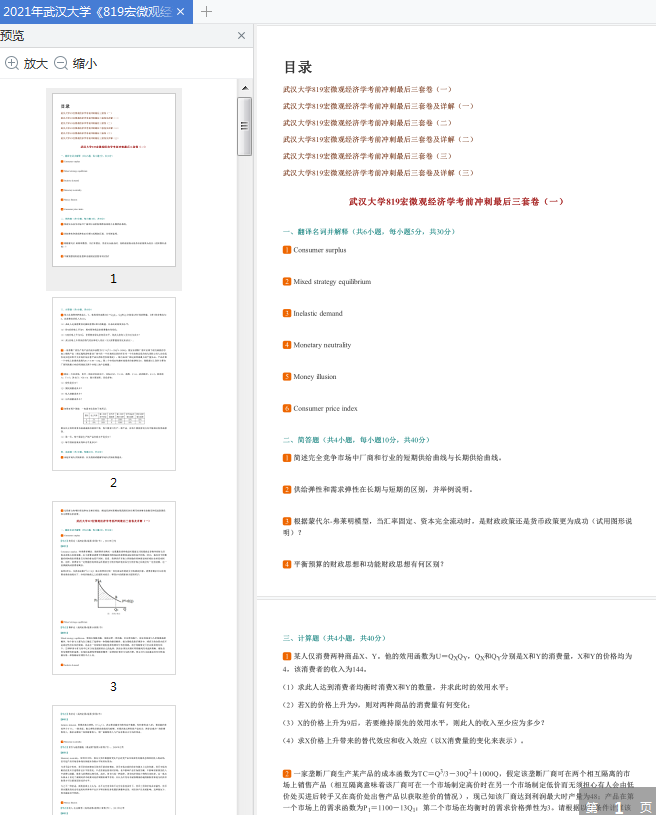Viewport: 656px width, 815px height.
Task: Open TOC link 三套卷及详解（二）
Action: pyautogui.click(x=378, y=139)
